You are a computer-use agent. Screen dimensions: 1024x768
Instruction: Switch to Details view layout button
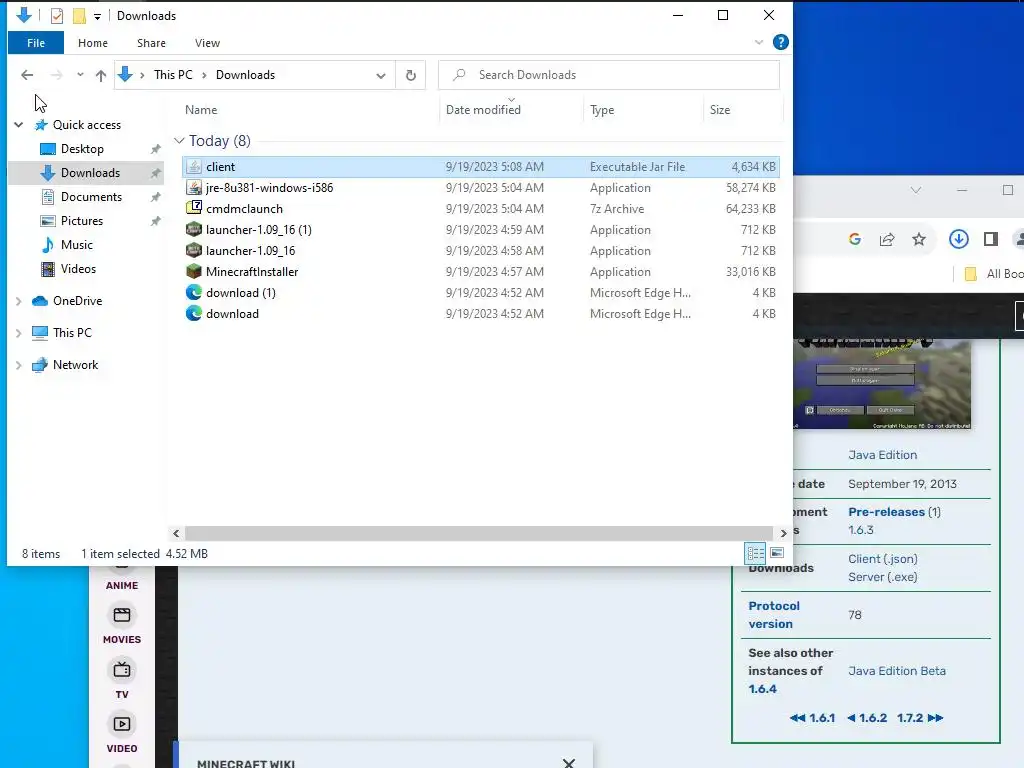pyautogui.click(x=756, y=553)
